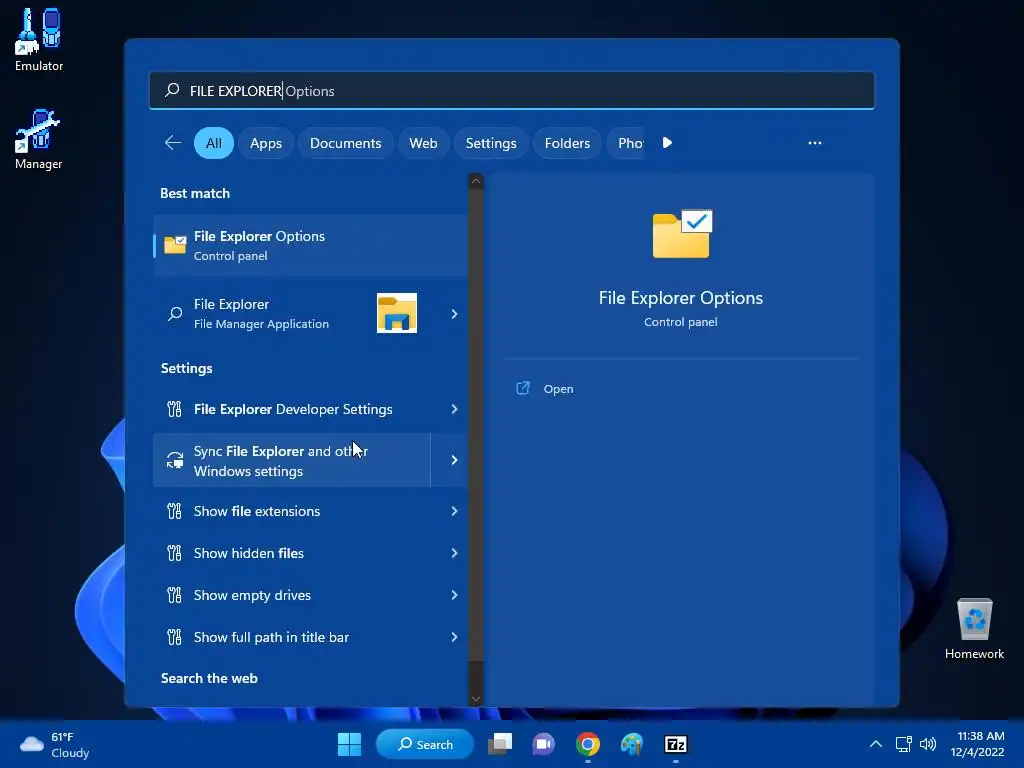Open 7-Zip from the taskbar

(x=675, y=744)
